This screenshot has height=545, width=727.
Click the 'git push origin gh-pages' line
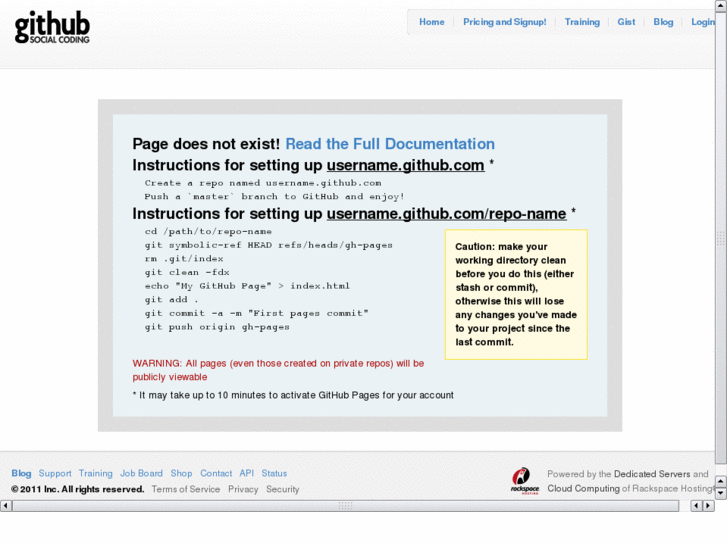click(217, 327)
